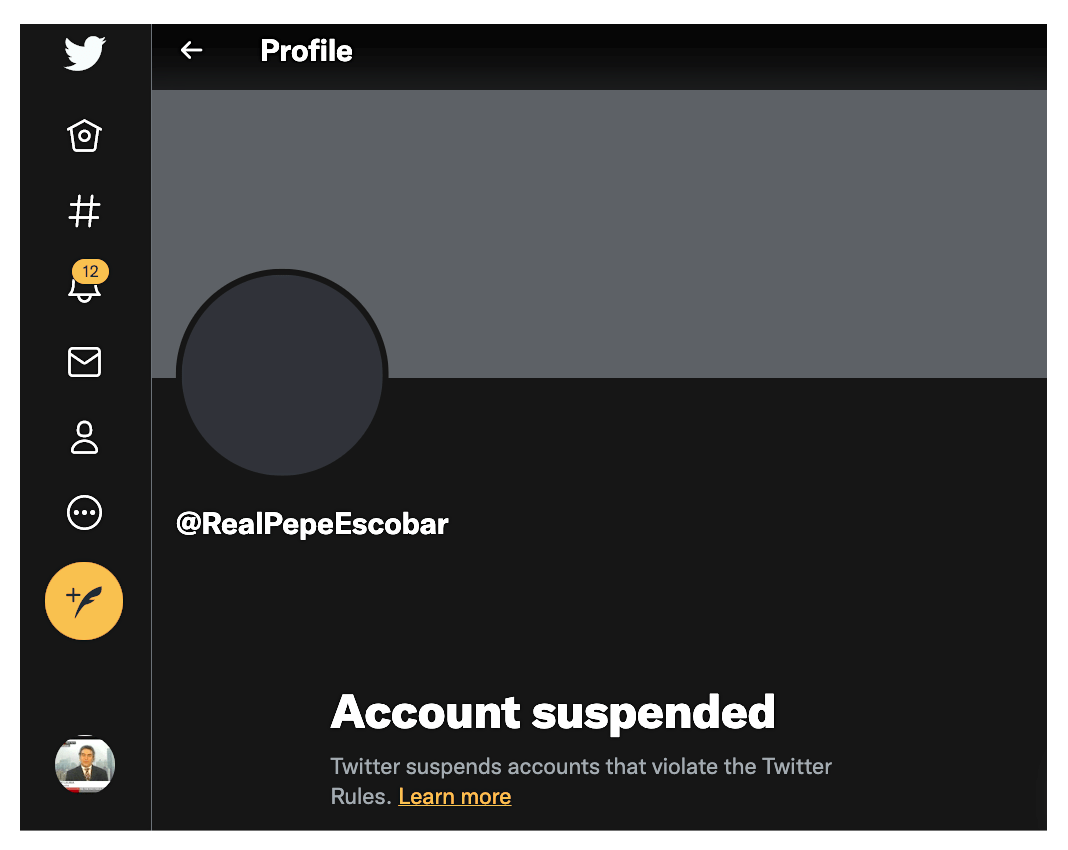Go back using the arrow icon

pos(191,50)
